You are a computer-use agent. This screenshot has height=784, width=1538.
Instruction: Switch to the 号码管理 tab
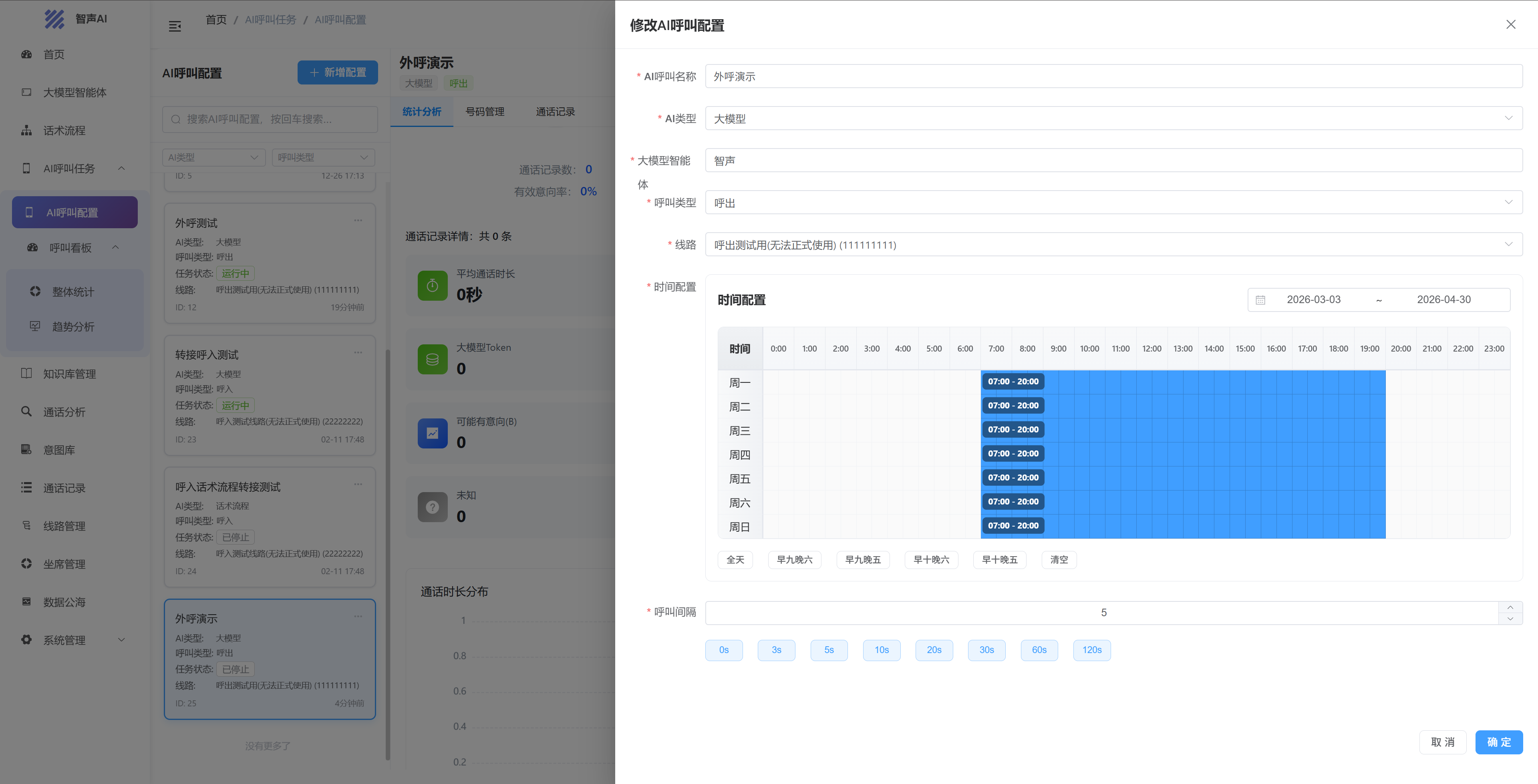(485, 112)
